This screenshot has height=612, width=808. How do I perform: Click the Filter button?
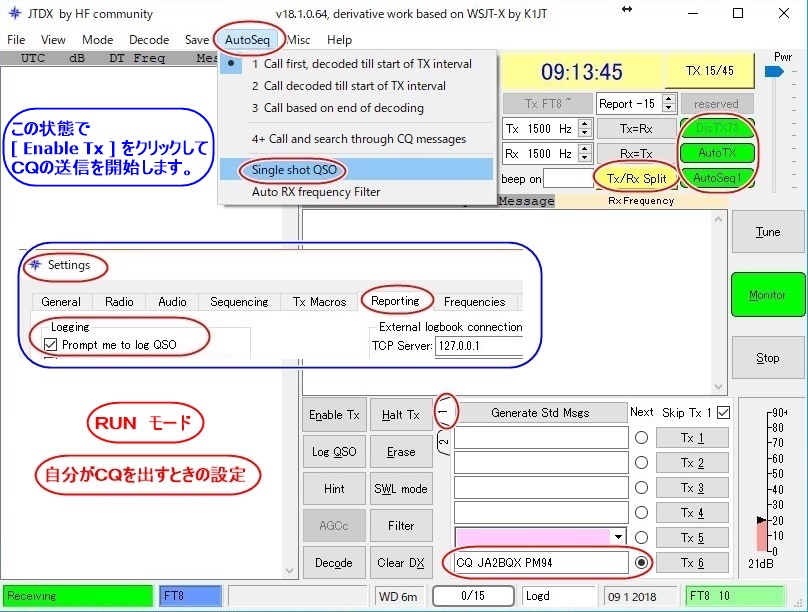[x=401, y=525]
